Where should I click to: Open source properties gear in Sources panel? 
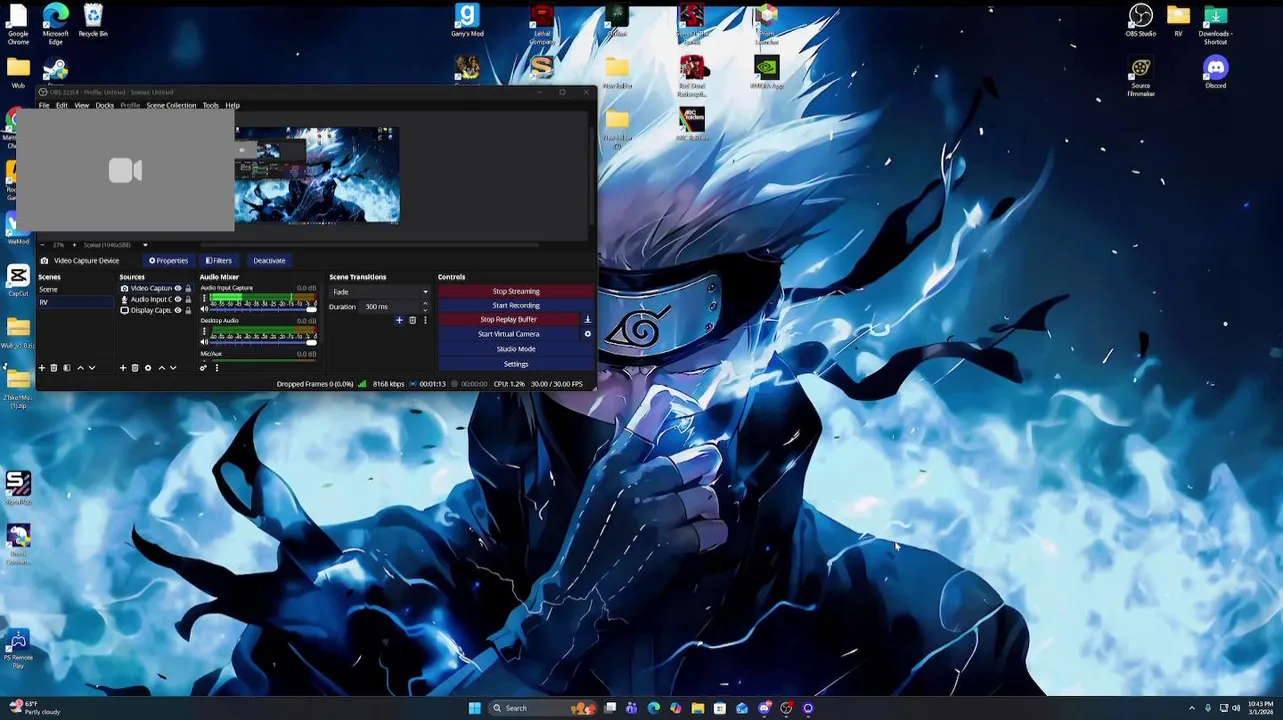coord(148,368)
